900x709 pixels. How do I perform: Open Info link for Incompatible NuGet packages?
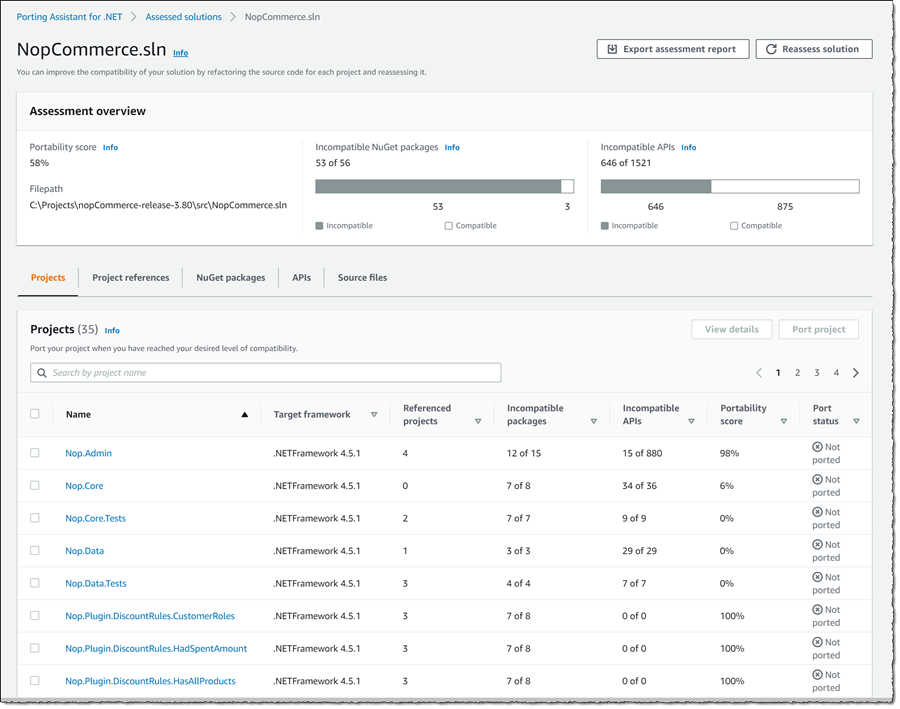452,148
